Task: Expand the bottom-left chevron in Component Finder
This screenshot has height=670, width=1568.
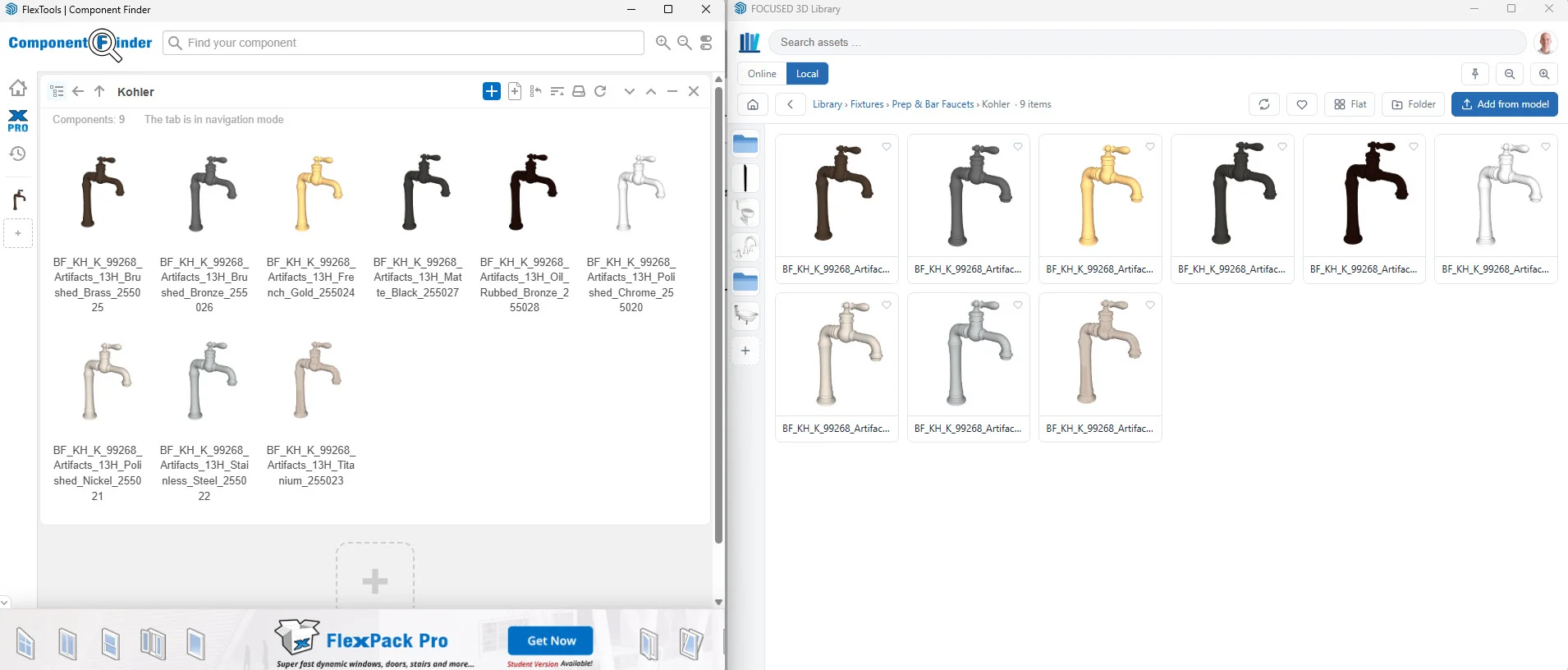Action: pos(5,603)
